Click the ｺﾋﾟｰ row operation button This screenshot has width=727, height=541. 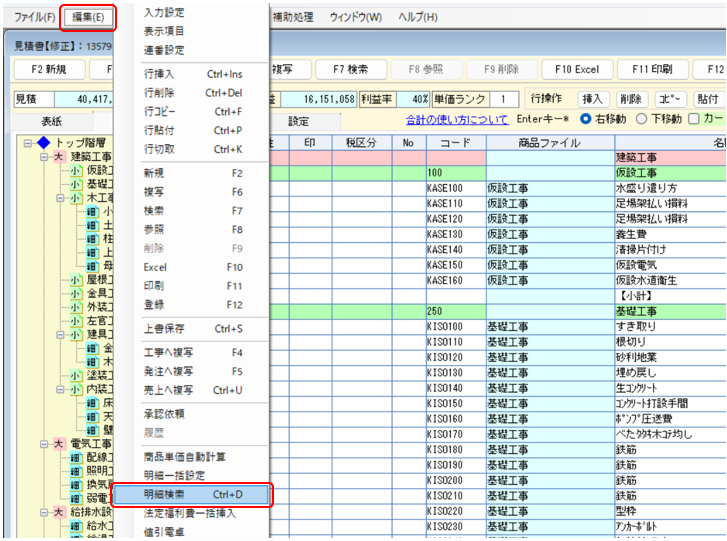(x=670, y=99)
